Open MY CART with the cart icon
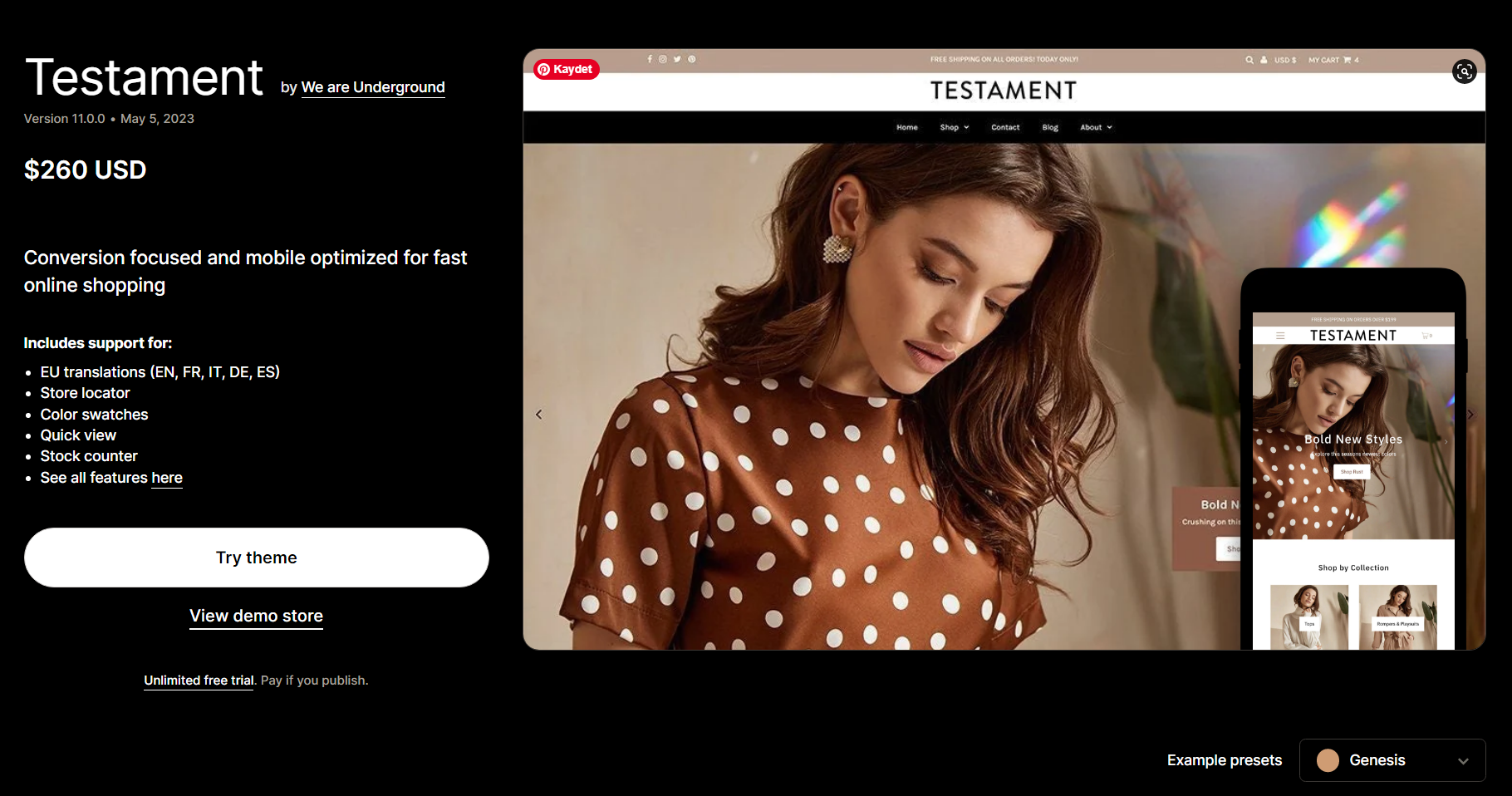Screen dimensions: 1512x796 1333,59
